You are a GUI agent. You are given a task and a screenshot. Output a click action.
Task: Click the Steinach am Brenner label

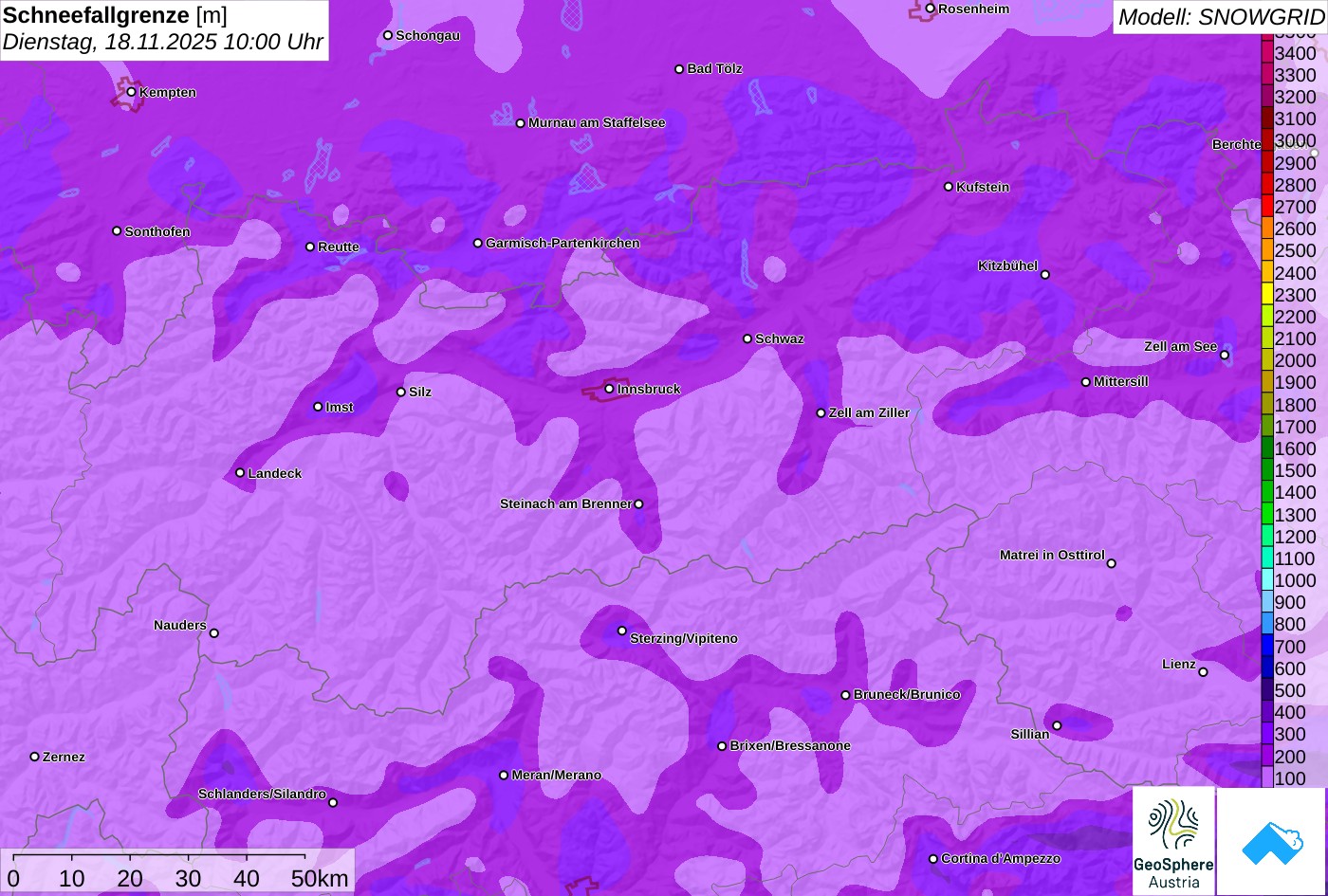pyautogui.click(x=565, y=503)
